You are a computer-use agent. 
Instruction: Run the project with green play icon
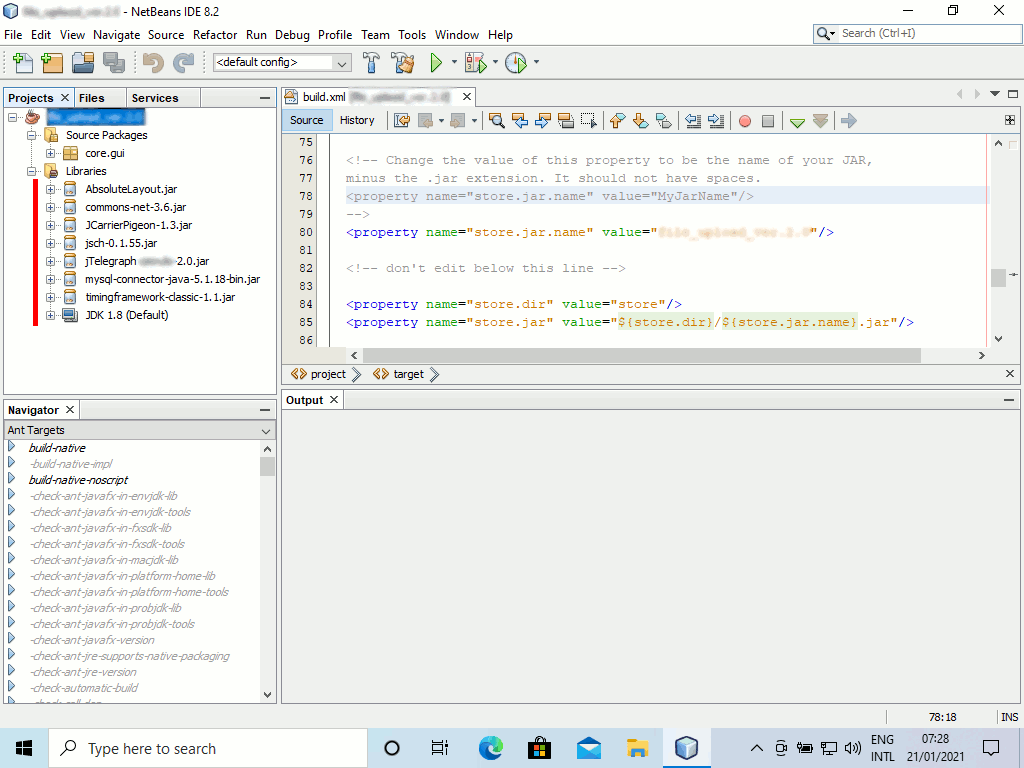click(436, 63)
